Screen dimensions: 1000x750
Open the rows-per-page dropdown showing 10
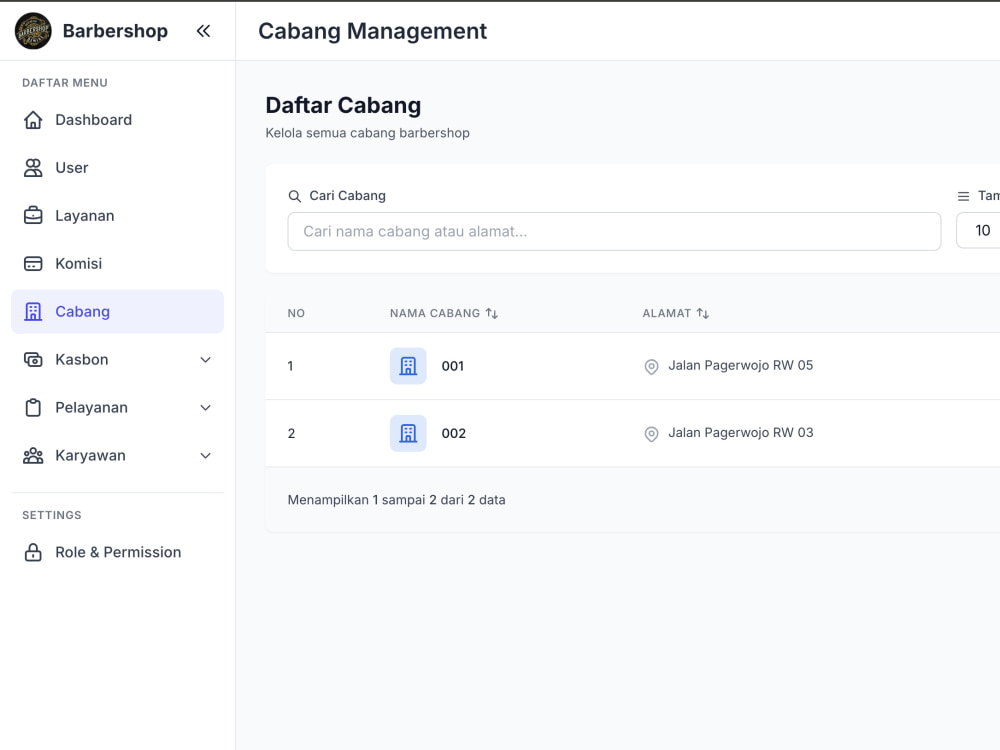click(x=978, y=230)
